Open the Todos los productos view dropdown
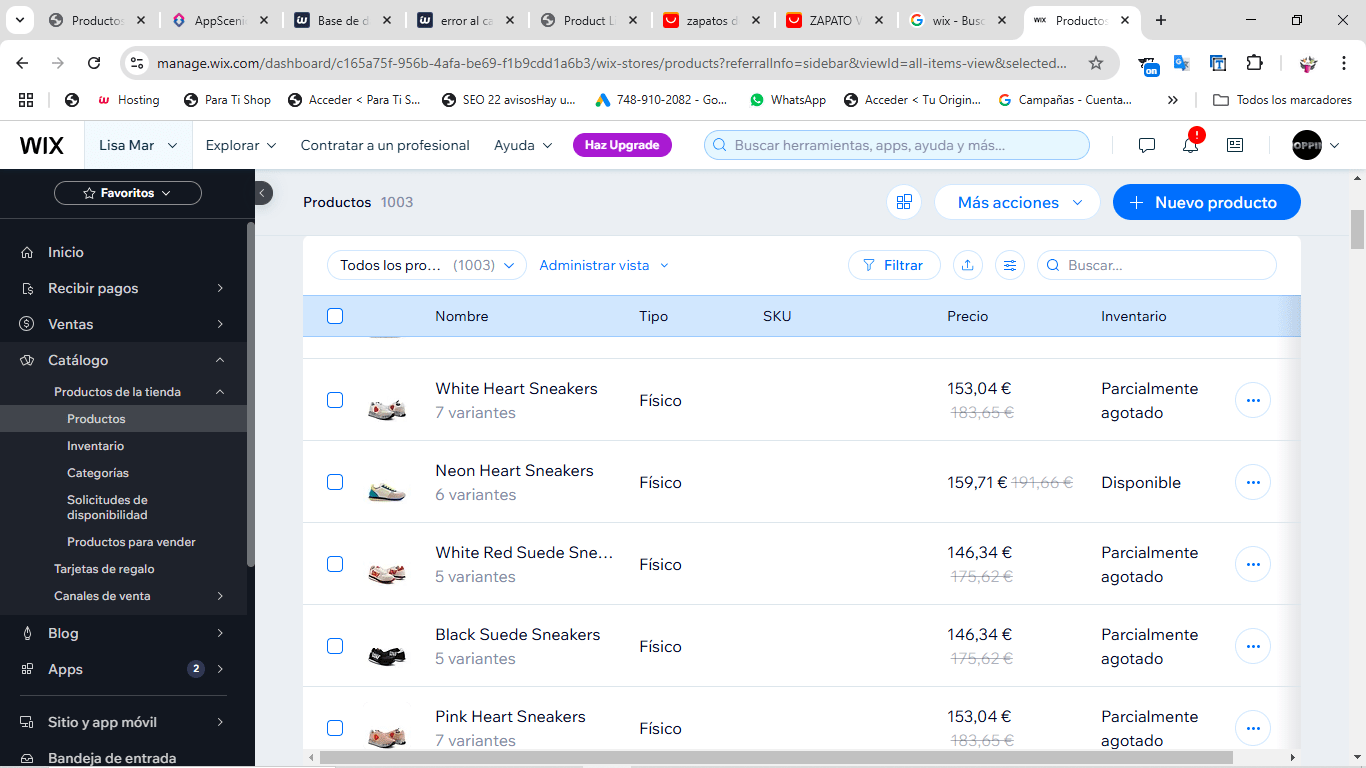Image resolution: width=1366 pixels, height=768 pixels. (x=427, y=265)
